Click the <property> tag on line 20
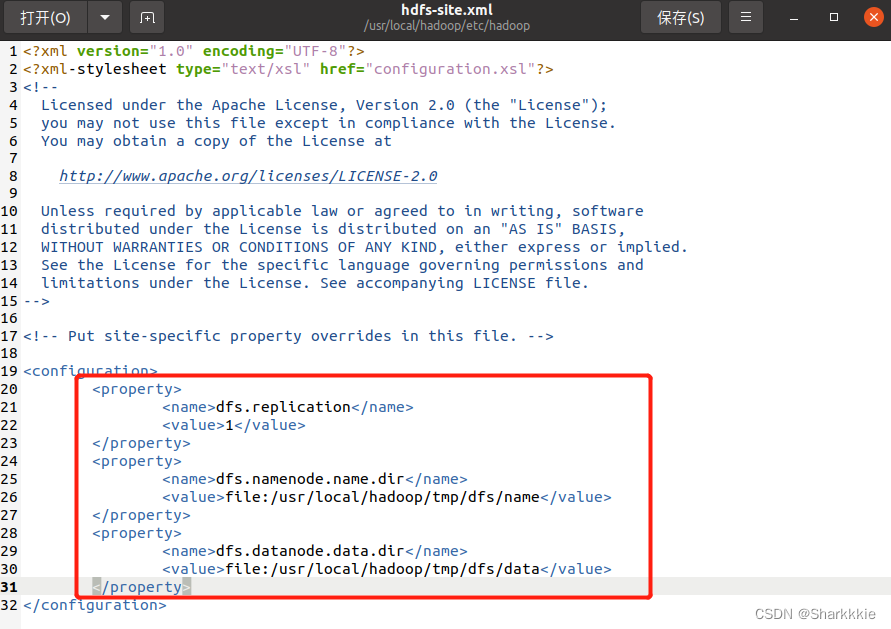 pos(137,390)
